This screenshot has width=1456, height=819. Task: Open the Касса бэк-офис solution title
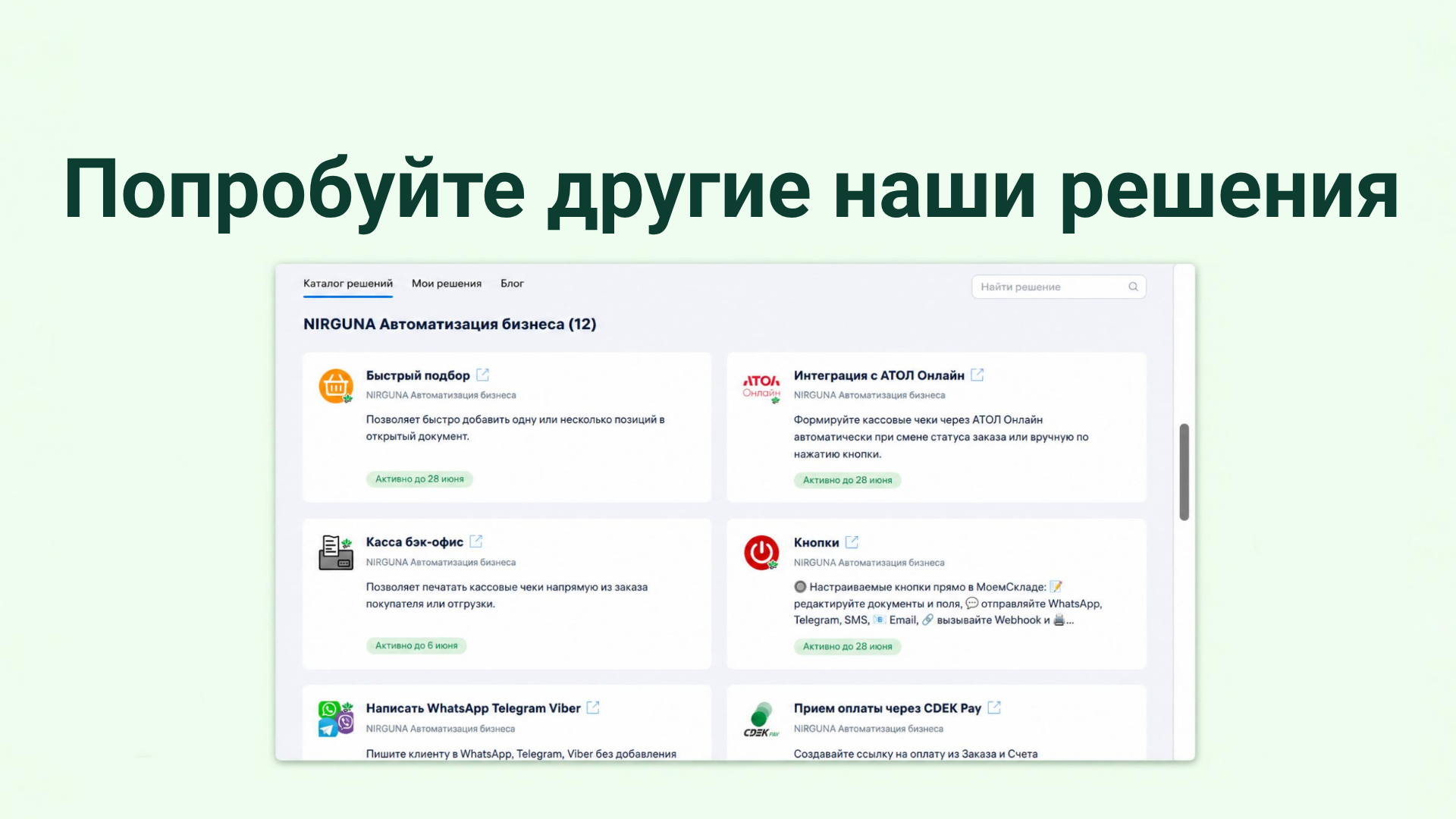tap(415, 542)
